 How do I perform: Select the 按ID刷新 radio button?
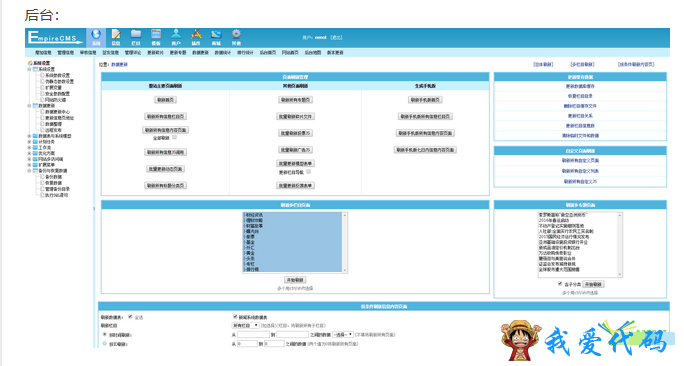105,344
